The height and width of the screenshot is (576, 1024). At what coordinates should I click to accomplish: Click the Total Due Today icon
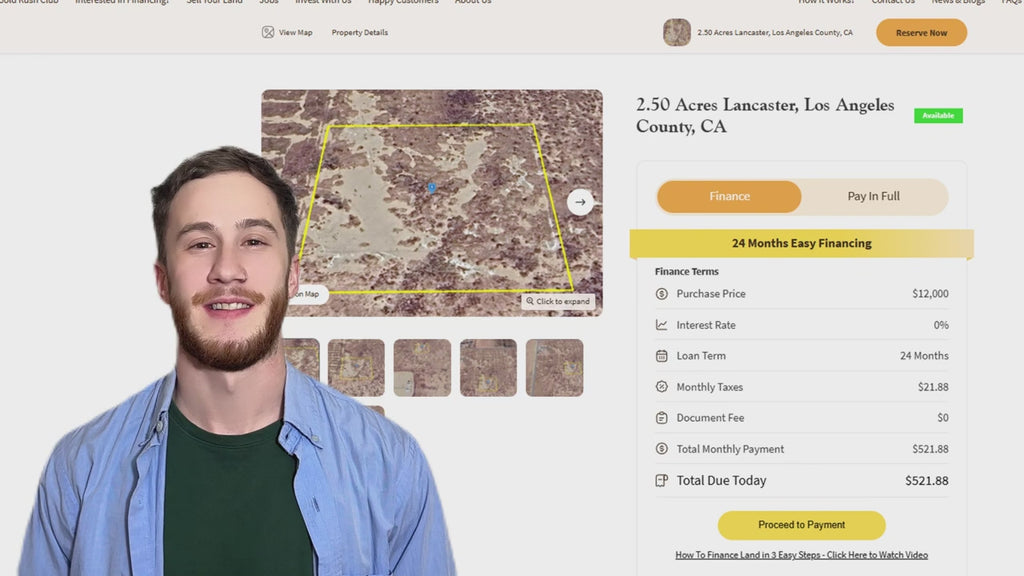(661, 481)
